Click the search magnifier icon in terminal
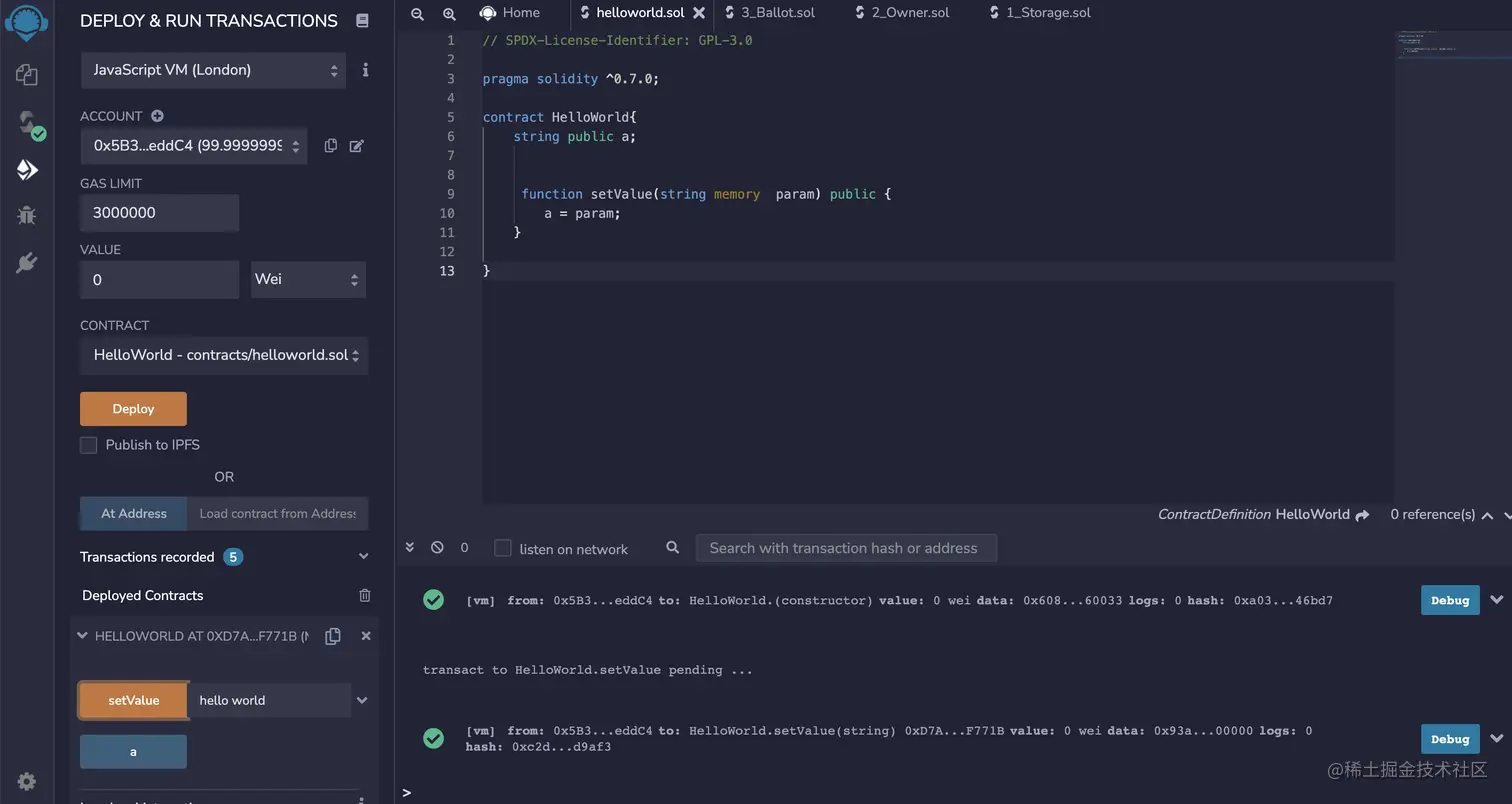 pos(673,548)
